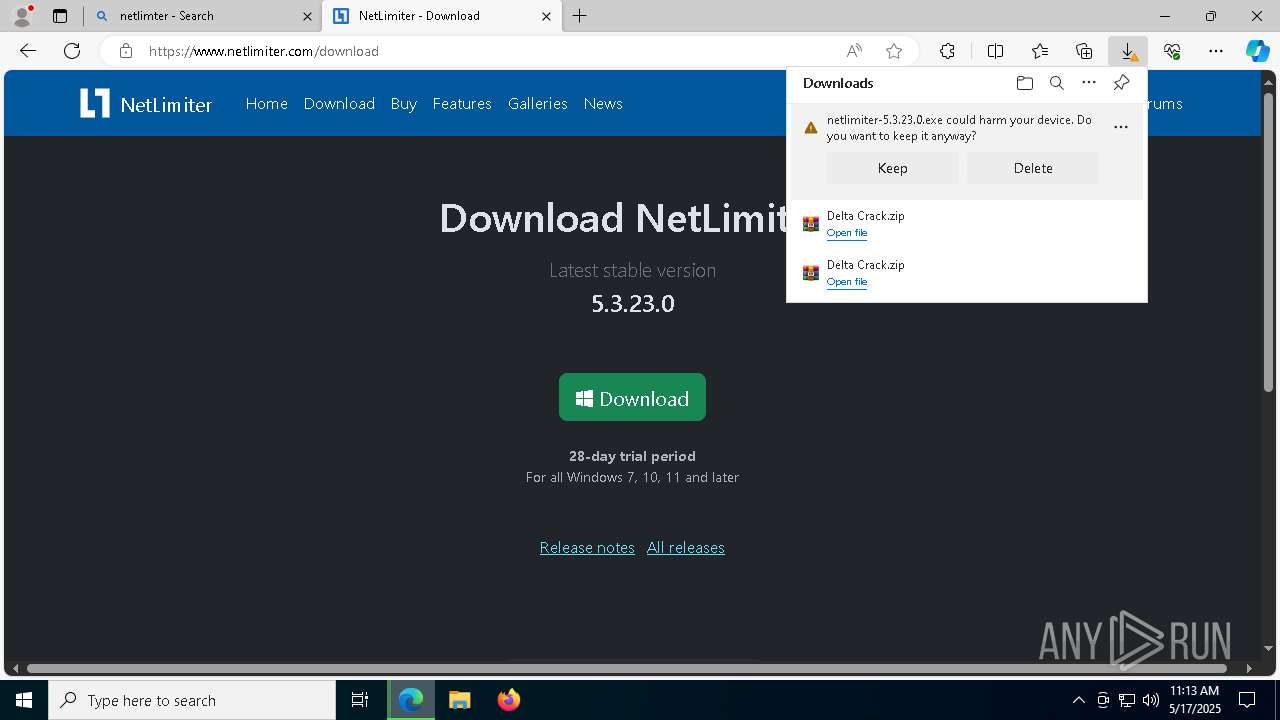Open News in site navigation
The width and height of the screenshot is (1280, 720).
click(603, 103)
